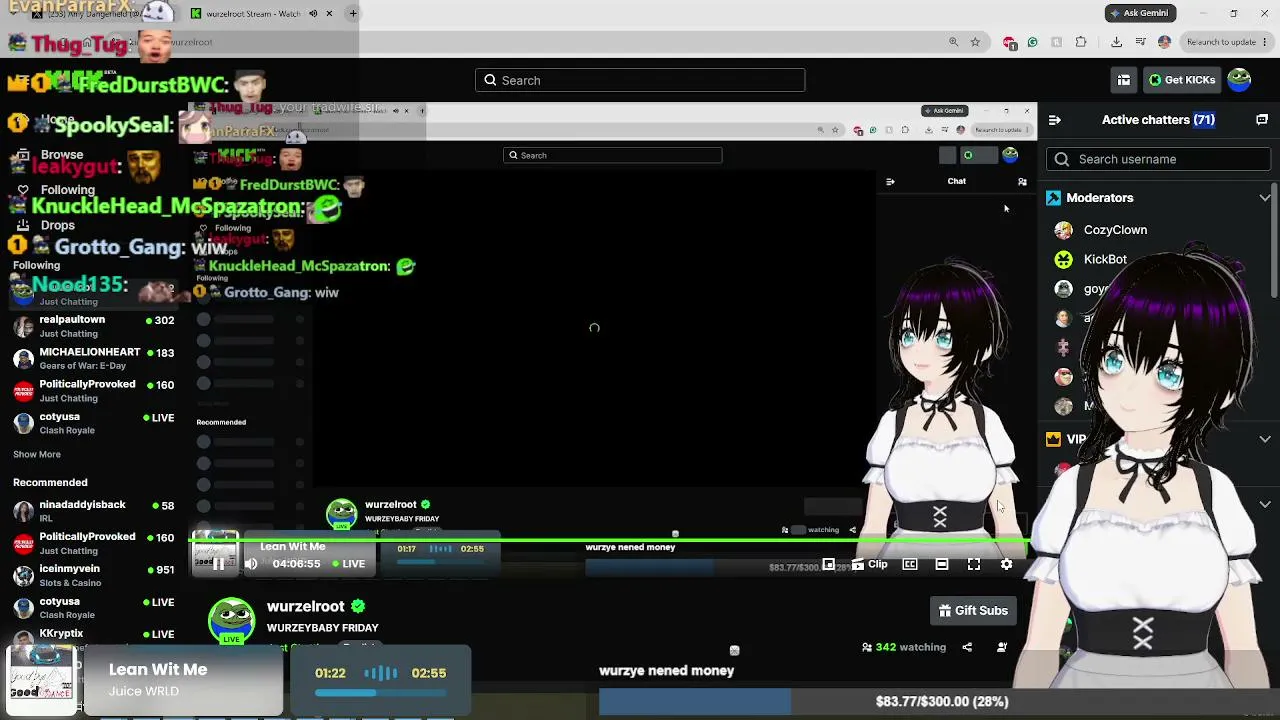This screenshot has height=720, width=1280.
Task: Collapse the chat panel with arrow icon
Action: (1054, 120)
